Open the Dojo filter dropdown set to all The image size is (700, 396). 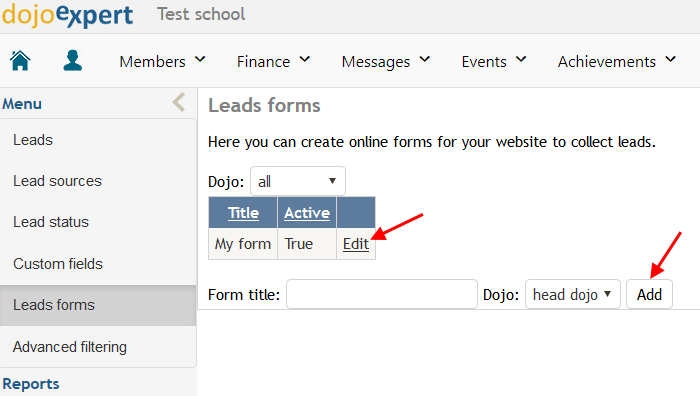pos(298,181)
